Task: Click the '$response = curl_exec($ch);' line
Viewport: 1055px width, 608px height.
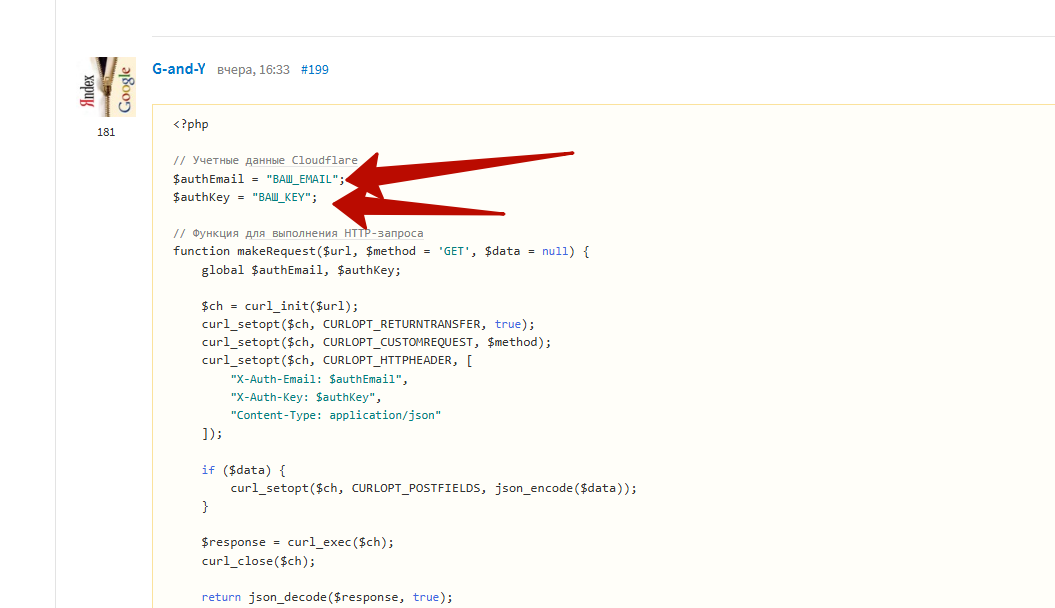Action: [x=297, y=542]
